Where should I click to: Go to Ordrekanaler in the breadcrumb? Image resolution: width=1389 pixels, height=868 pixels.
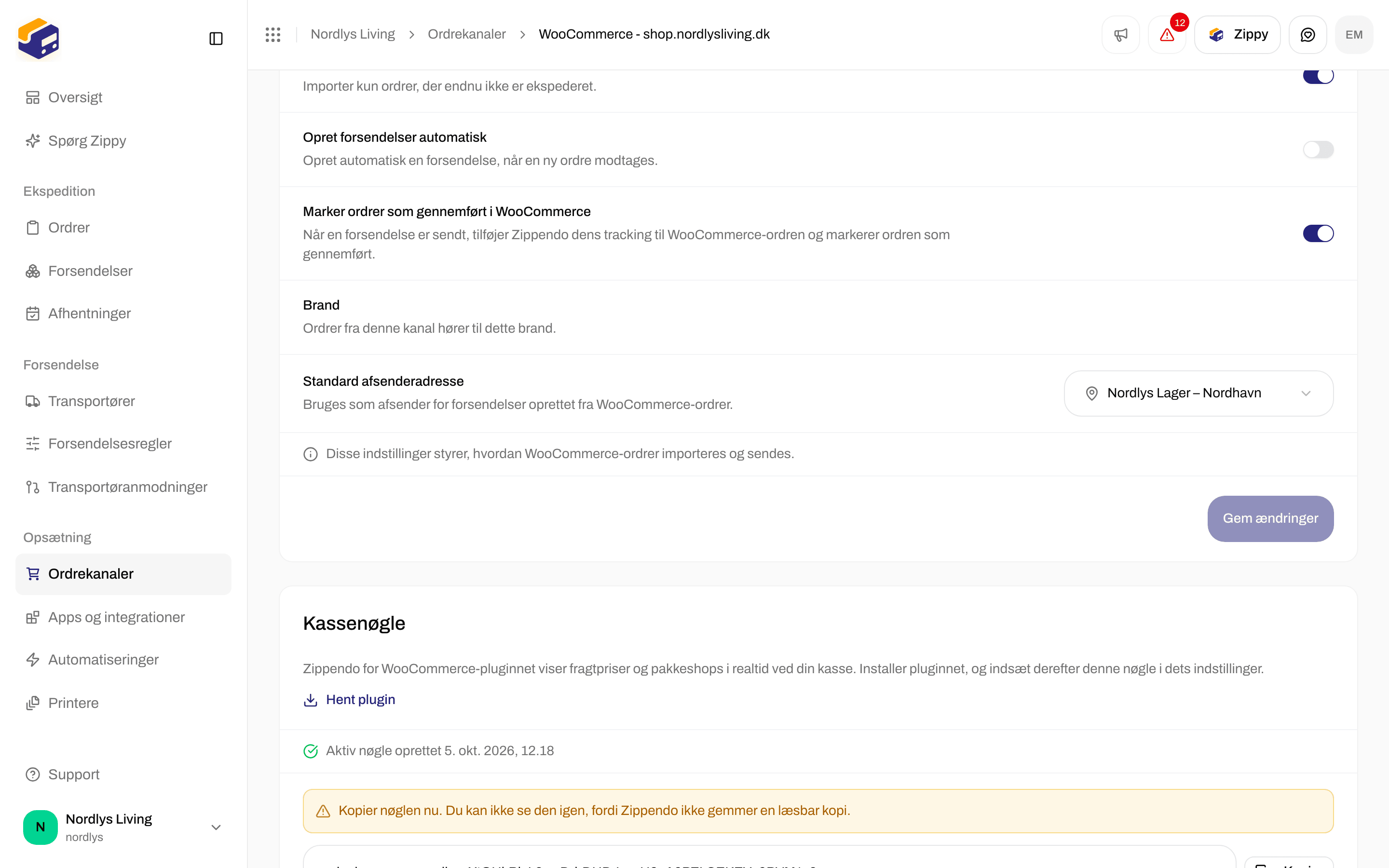coord(467,34)
